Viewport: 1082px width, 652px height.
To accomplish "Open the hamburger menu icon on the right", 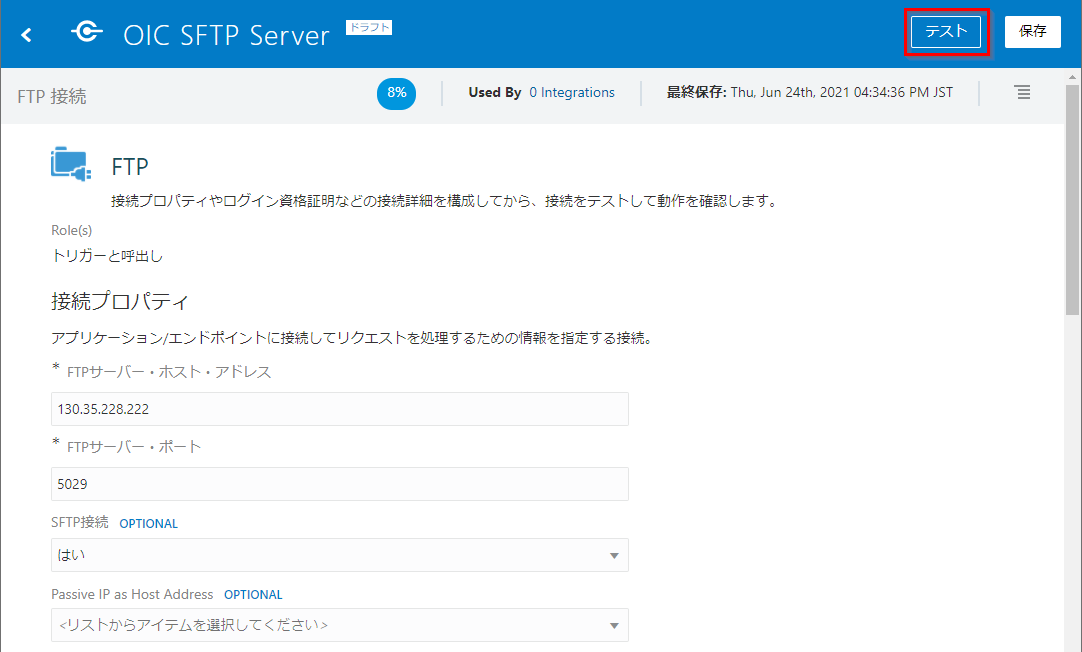I will [x=1022, y=92].
